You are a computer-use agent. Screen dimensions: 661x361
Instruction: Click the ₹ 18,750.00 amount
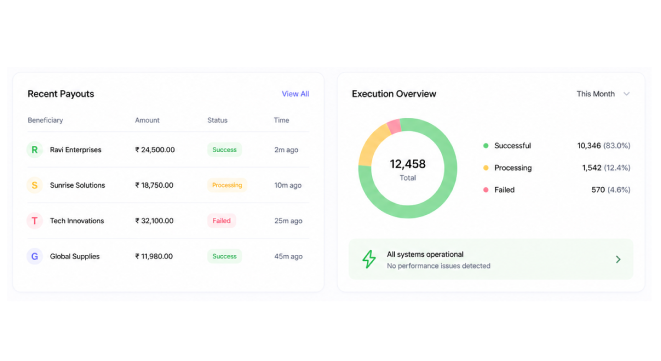coord(154,185)
